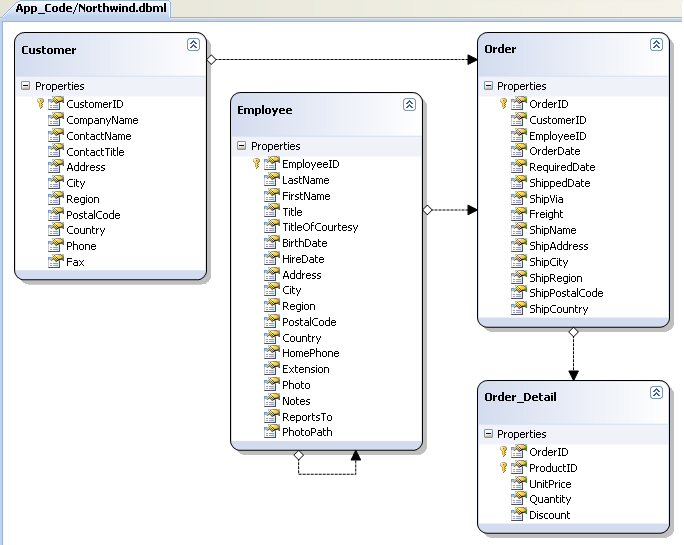
Task: Click the primary key icon beside ProductID
Action: 505,468
